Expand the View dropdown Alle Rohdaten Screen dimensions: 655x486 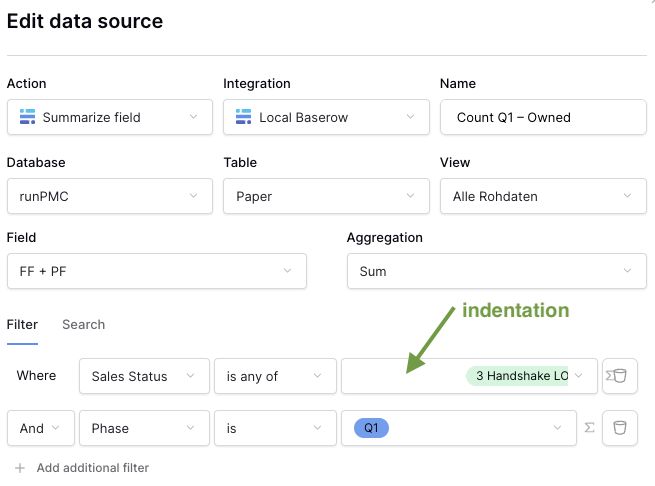point(543,196)
